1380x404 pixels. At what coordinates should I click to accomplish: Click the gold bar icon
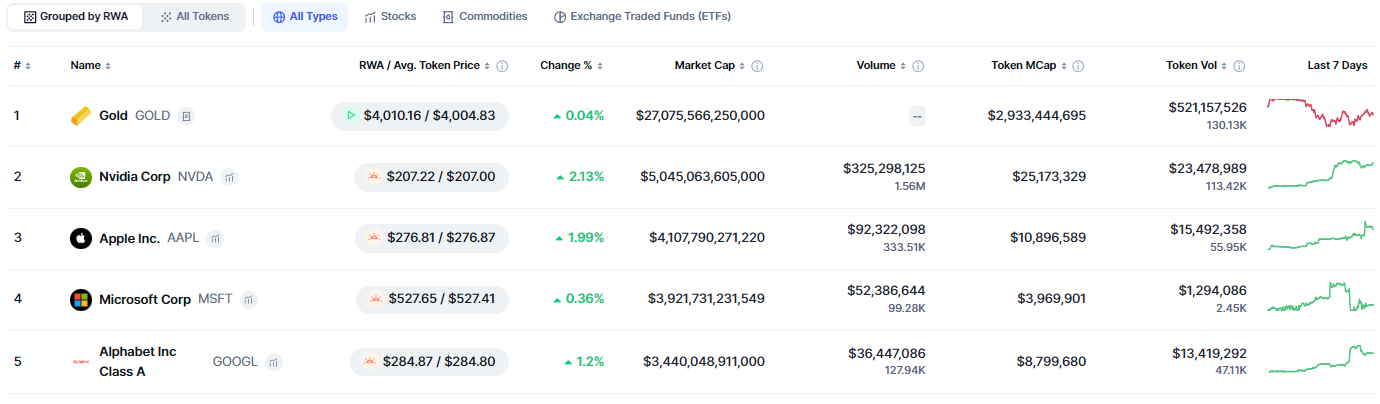coord(81,116)
